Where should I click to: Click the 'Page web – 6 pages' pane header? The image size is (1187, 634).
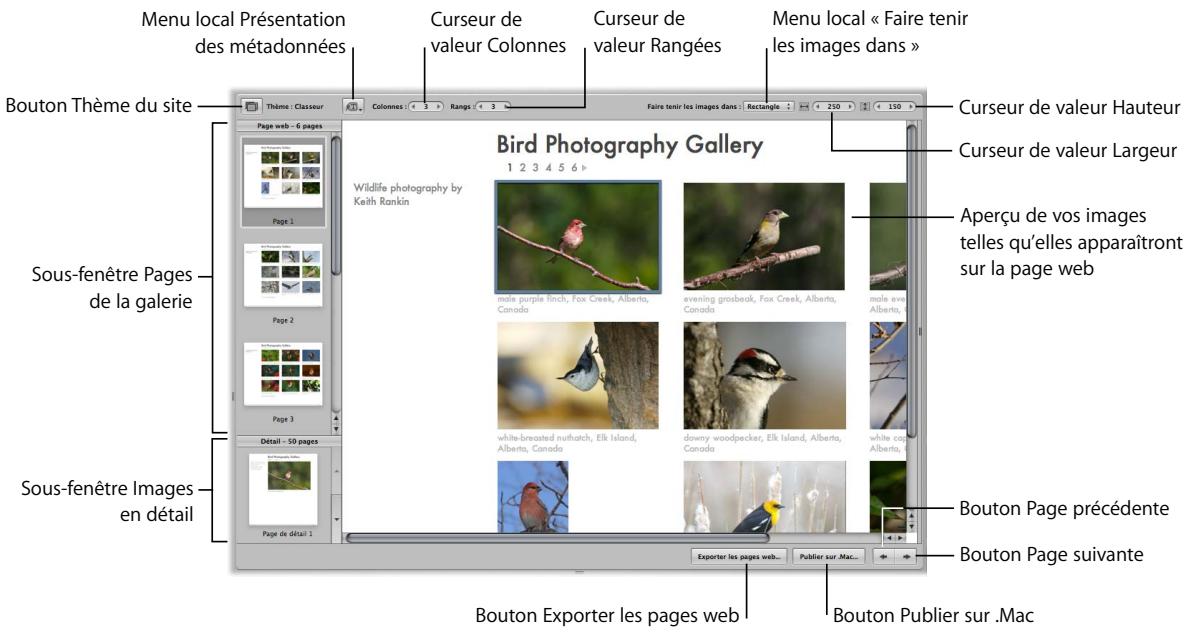tap(289, 126)
